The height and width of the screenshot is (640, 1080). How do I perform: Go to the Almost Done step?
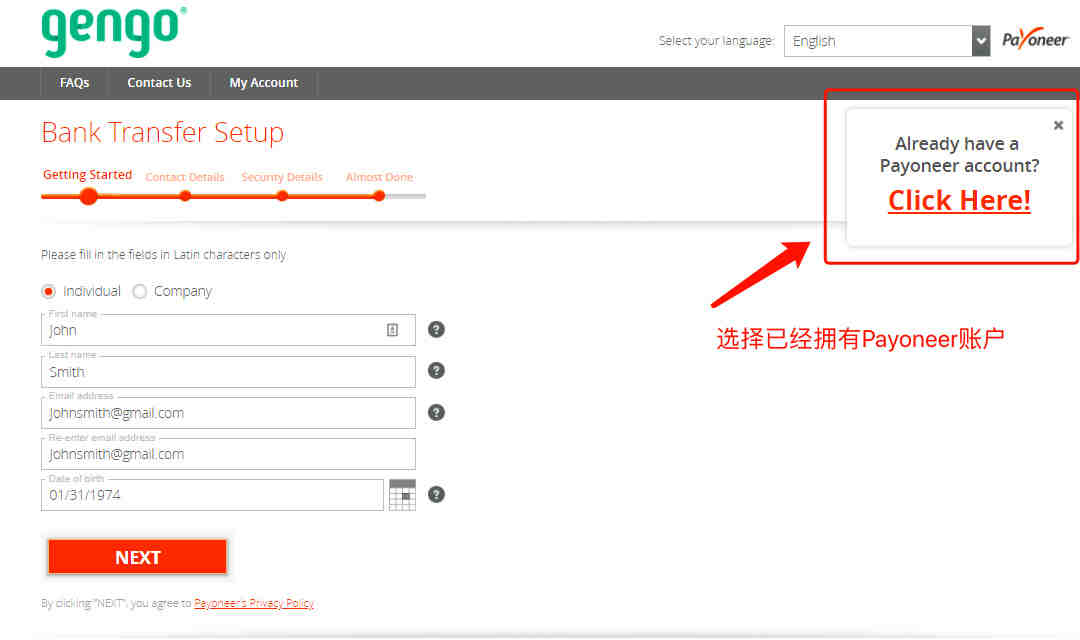380,177
